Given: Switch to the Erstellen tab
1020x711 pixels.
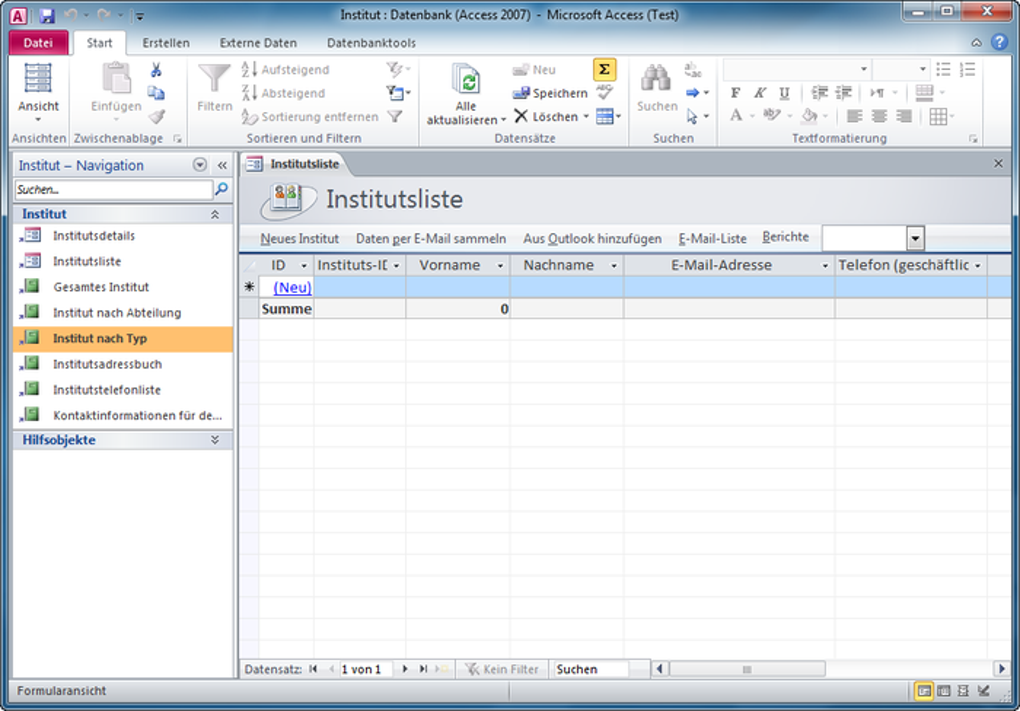Looking at the screenshot, I should tap(166, 43).
